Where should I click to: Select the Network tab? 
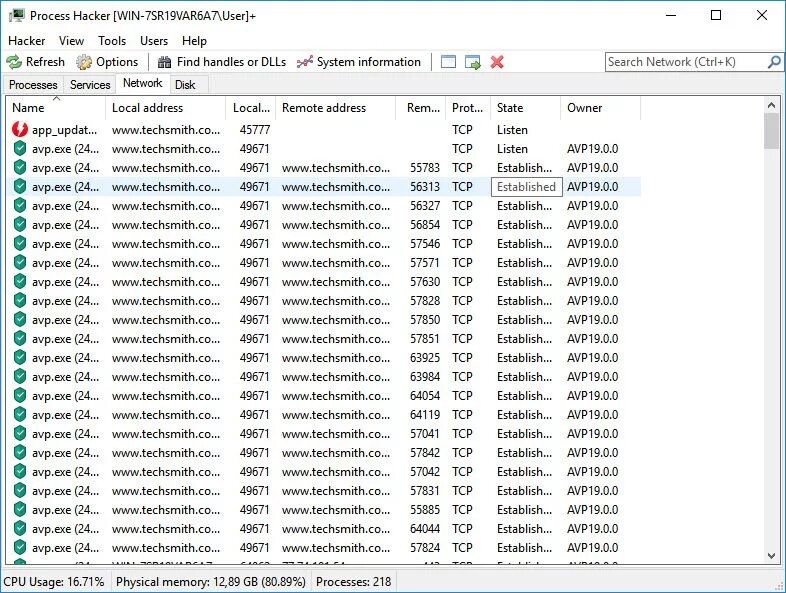tap(142, 83)
